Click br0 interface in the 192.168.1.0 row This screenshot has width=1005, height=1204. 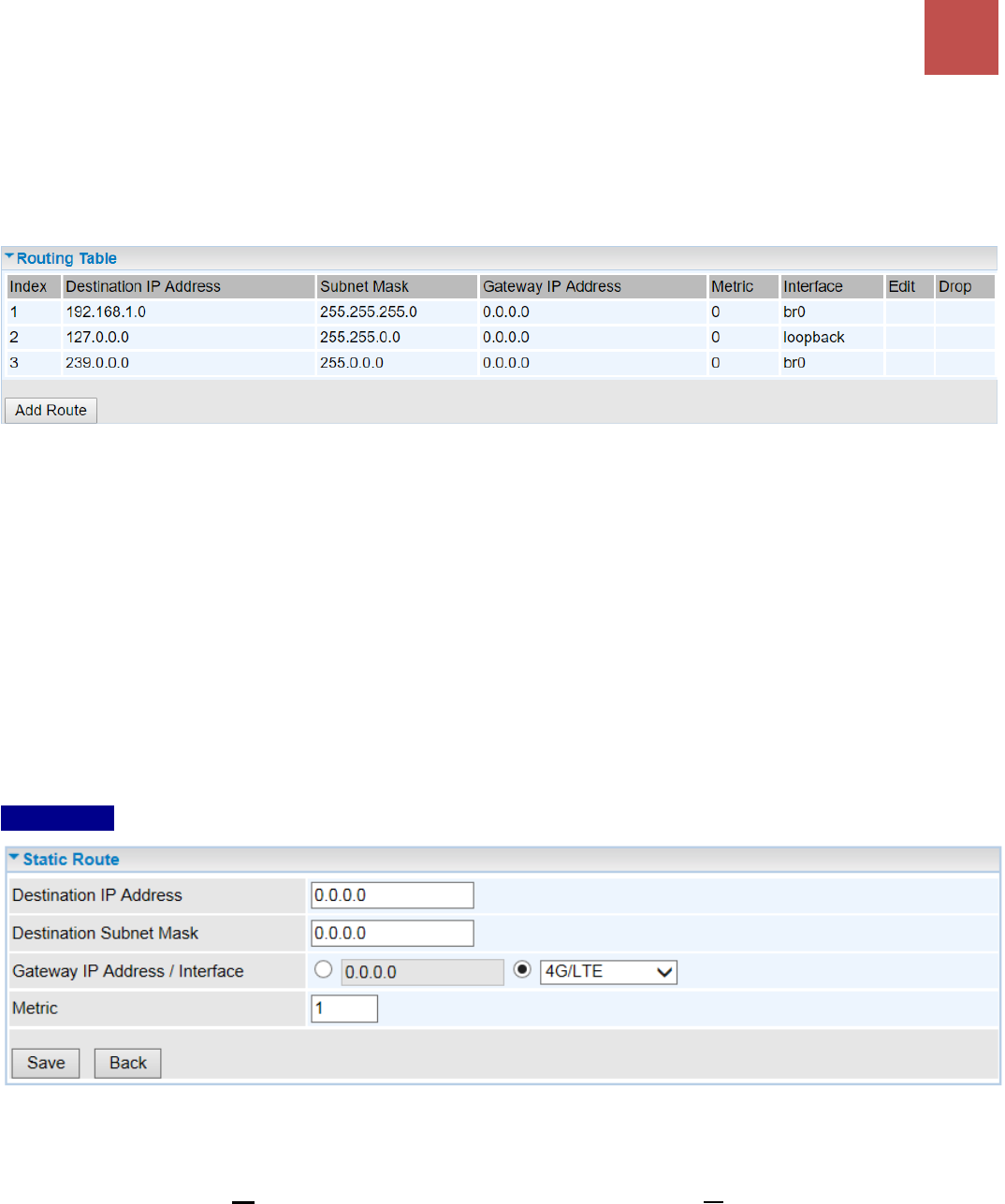pyautogui.click(x=794, y=312)
